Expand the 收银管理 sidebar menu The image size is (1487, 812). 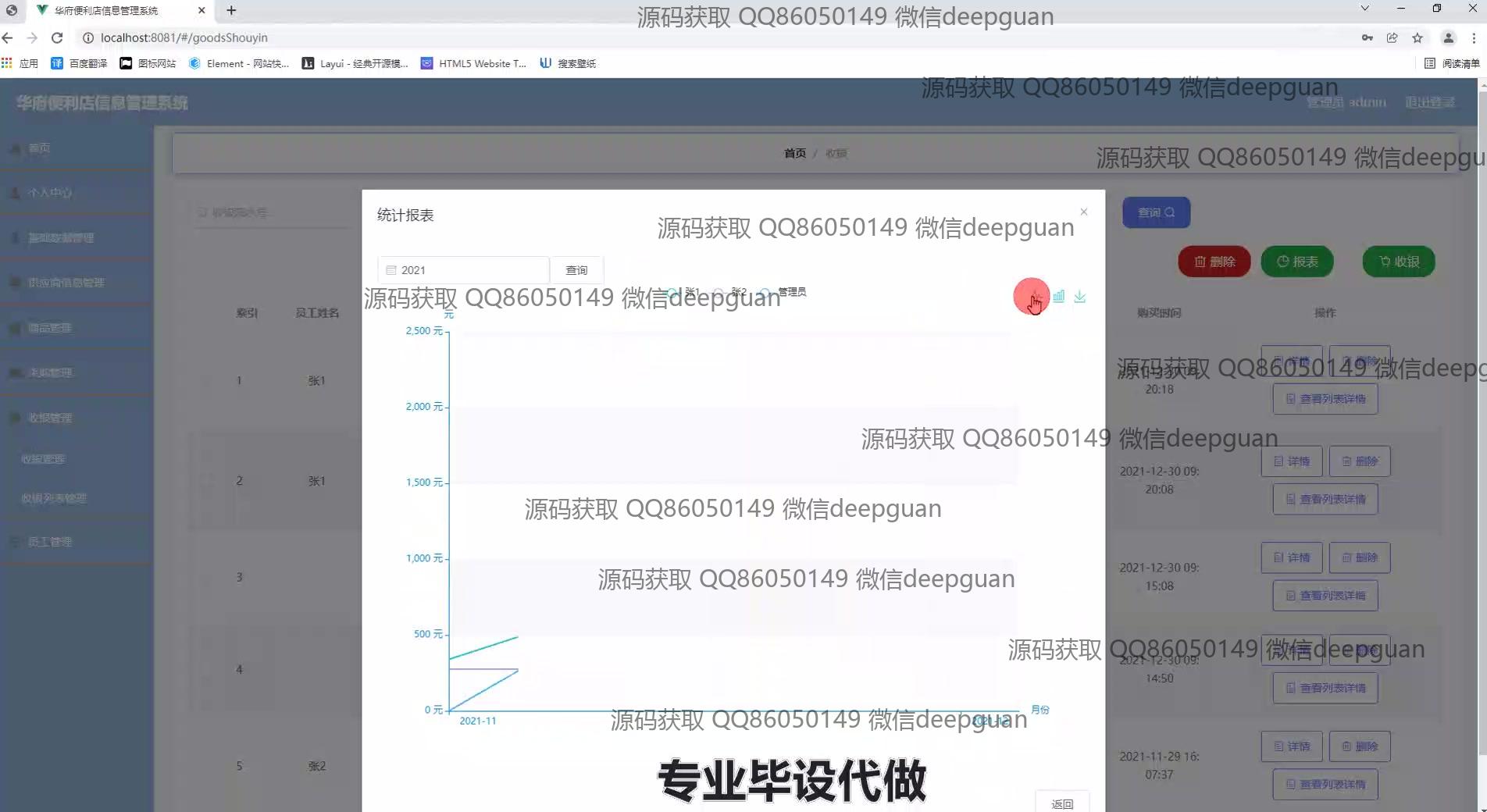pos(50,418)
